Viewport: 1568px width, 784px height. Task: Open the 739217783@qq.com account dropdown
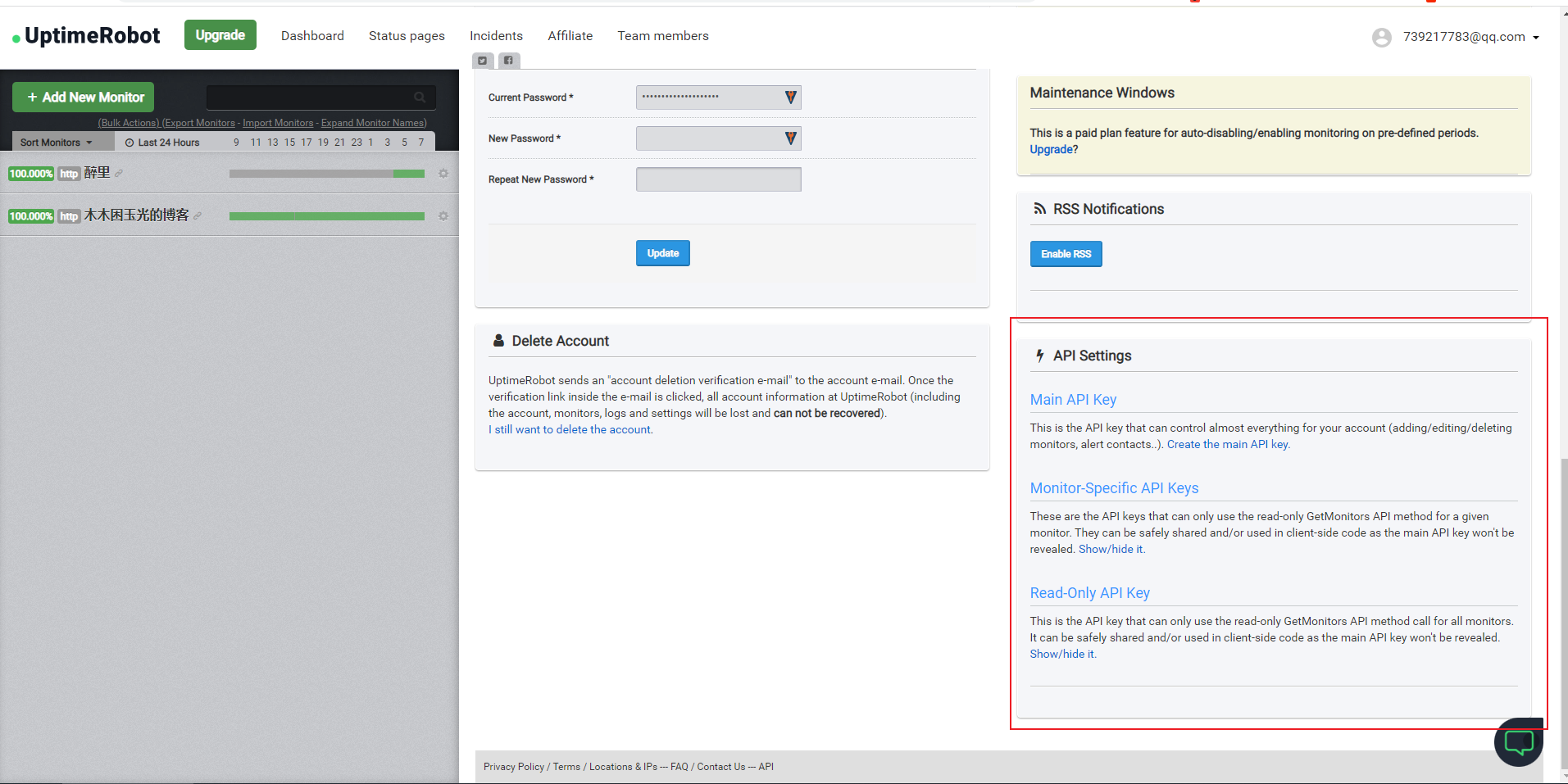[x=1471, y=37]
